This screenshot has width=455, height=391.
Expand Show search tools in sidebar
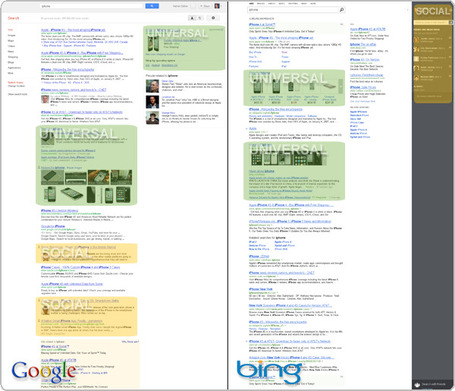coord(17,94)
